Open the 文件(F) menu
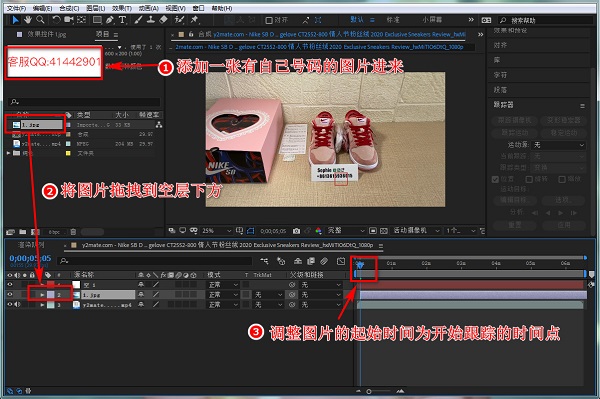 [x=16, y=8]
